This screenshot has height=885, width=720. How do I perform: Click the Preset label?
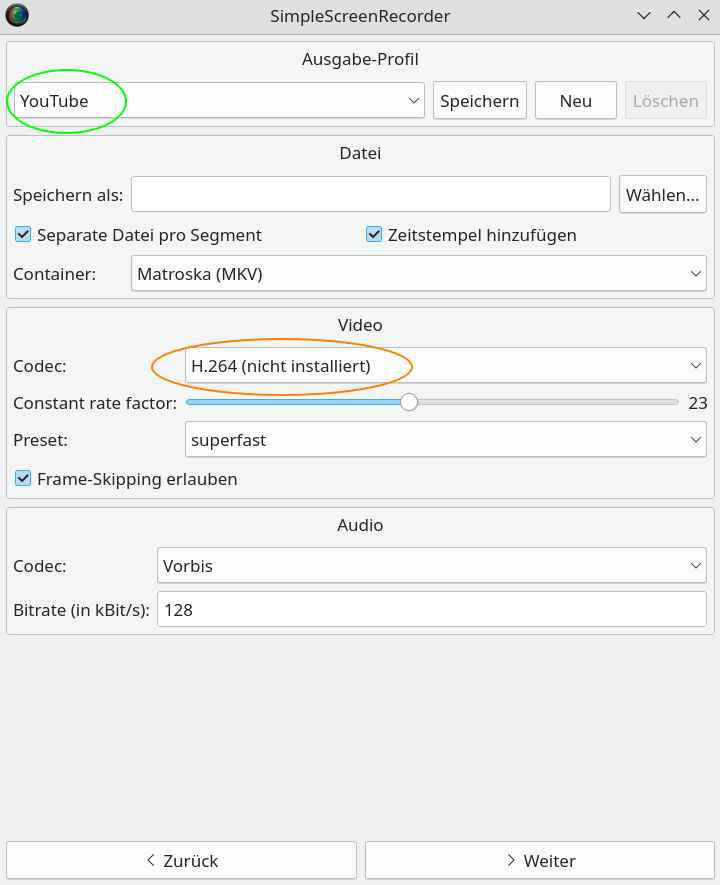[x=41, y=440]
